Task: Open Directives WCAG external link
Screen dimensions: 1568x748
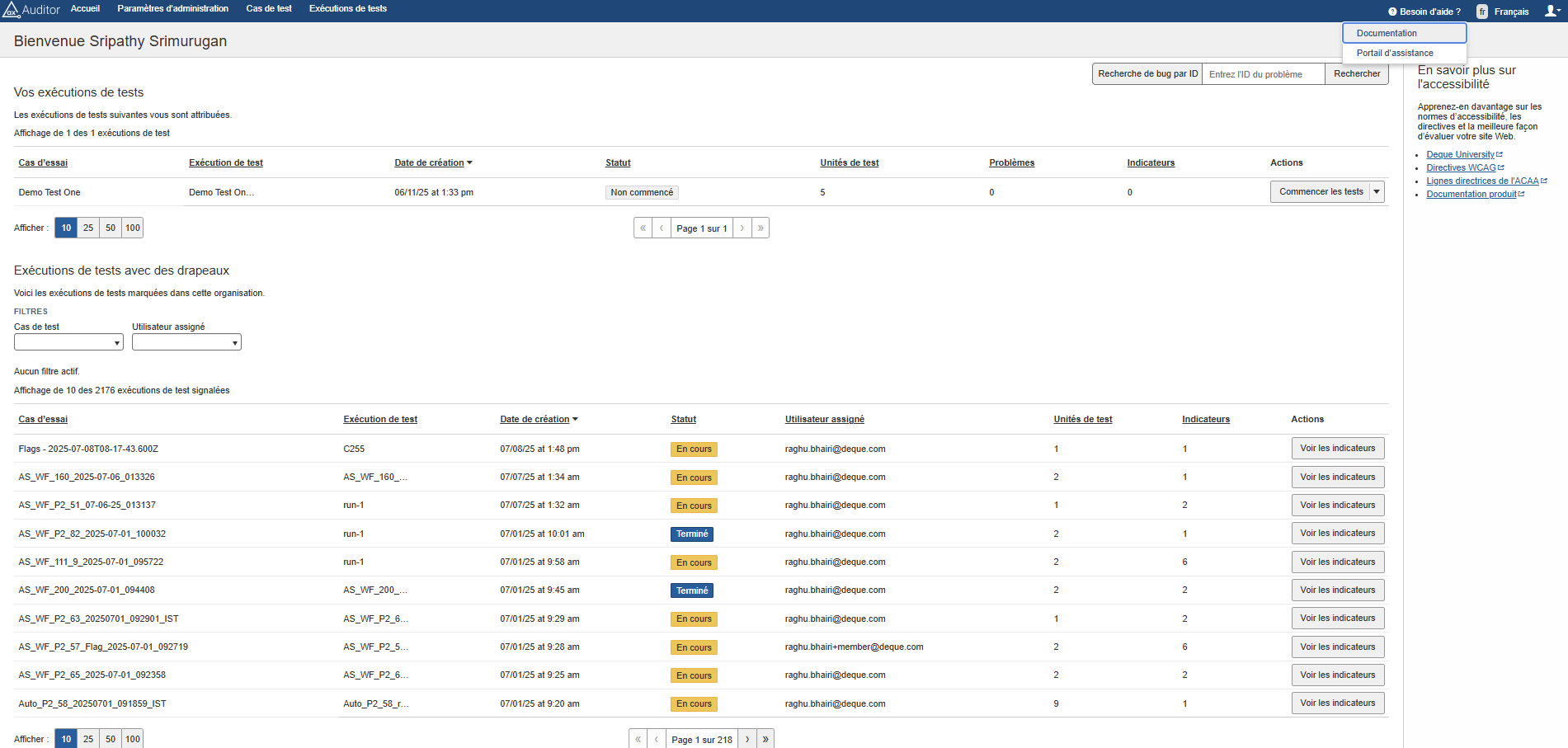Action: pyautogui.click(x=1461, y=167)
